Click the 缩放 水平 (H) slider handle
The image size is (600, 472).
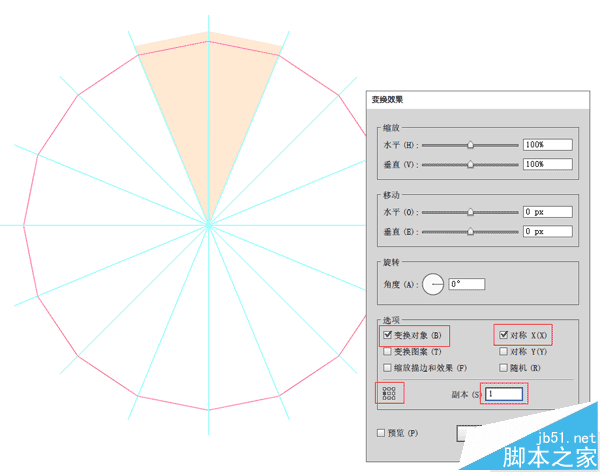[x=470, y=145]
